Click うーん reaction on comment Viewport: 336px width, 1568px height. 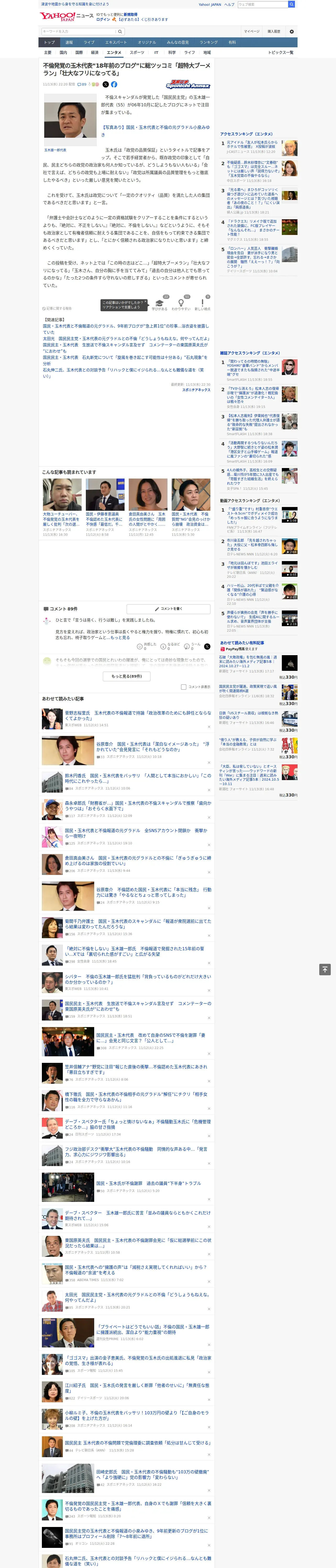pos(187,647)
